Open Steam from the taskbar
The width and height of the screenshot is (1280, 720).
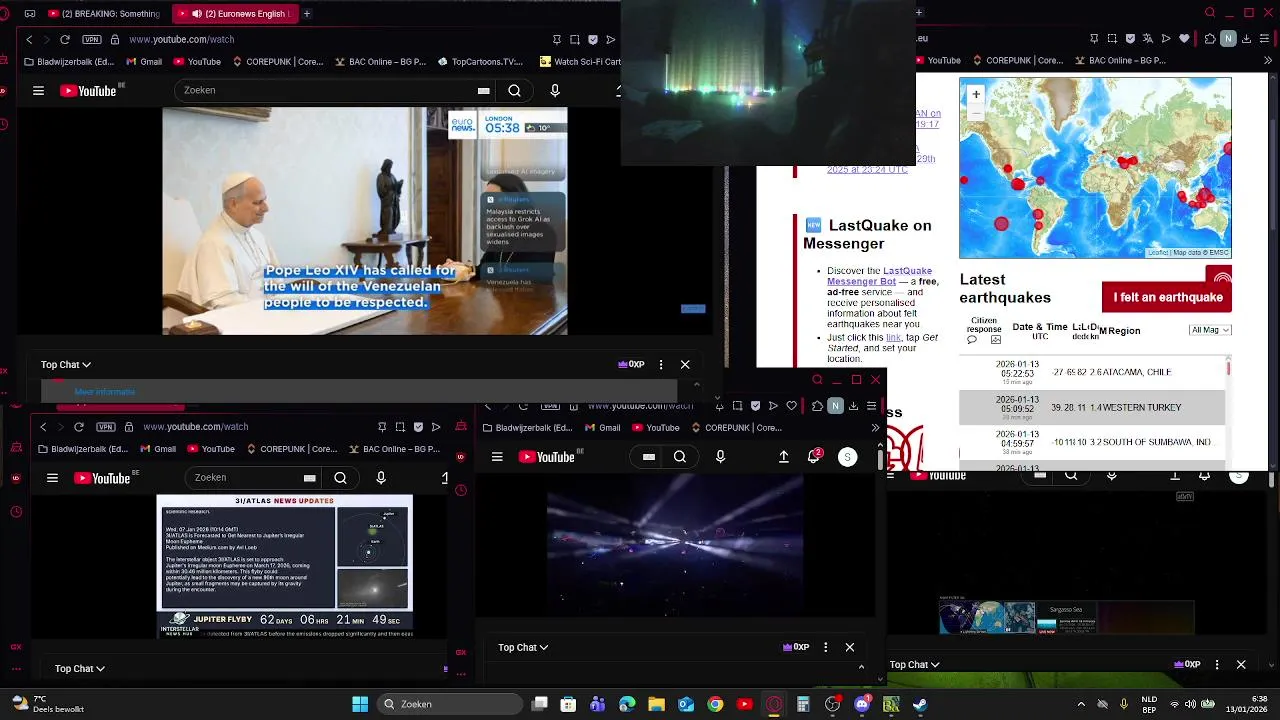[x=920, y=704]
